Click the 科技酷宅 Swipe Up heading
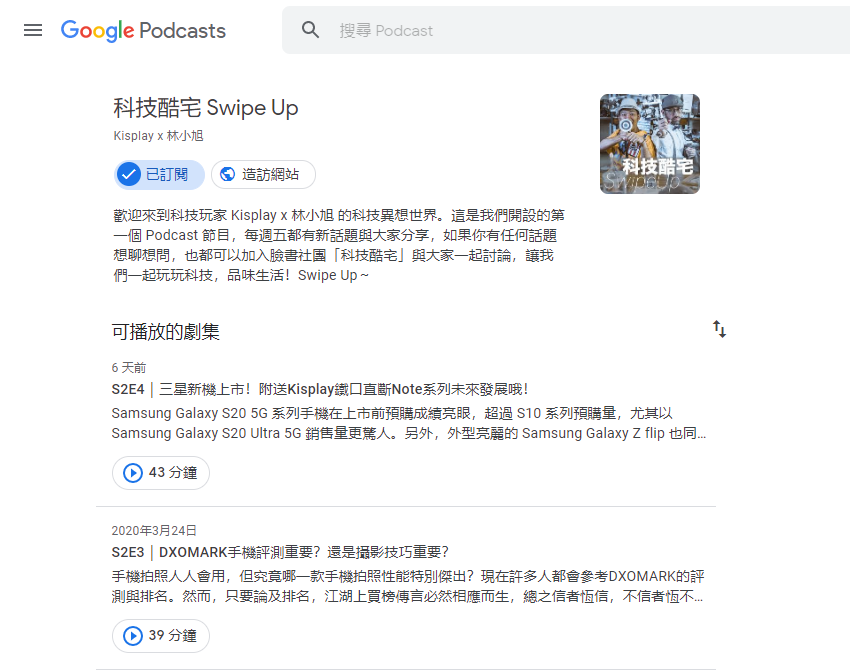 (x=206, y=108)
